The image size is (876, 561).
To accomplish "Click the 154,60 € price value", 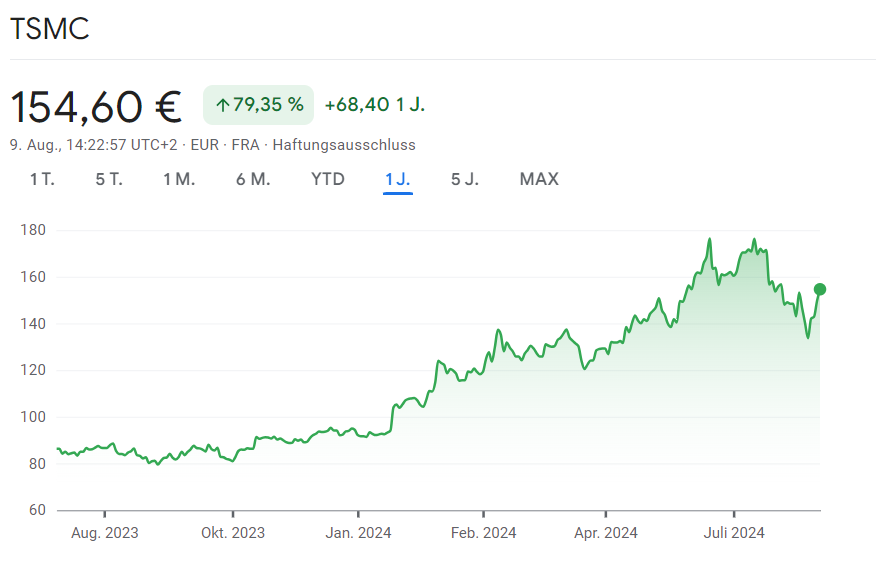I will [x=96, y=107].
